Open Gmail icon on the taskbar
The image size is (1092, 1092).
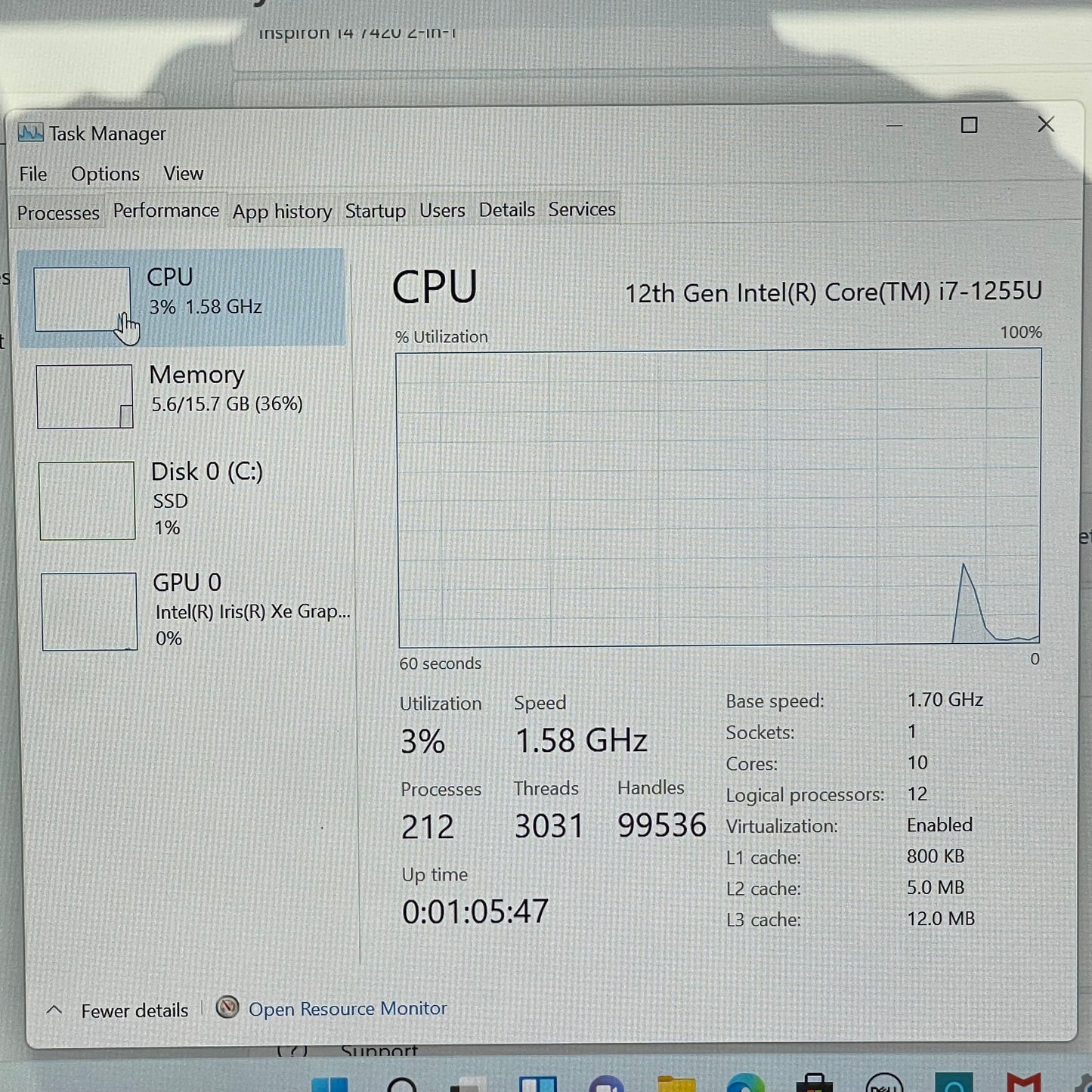click(1023, 1082)
